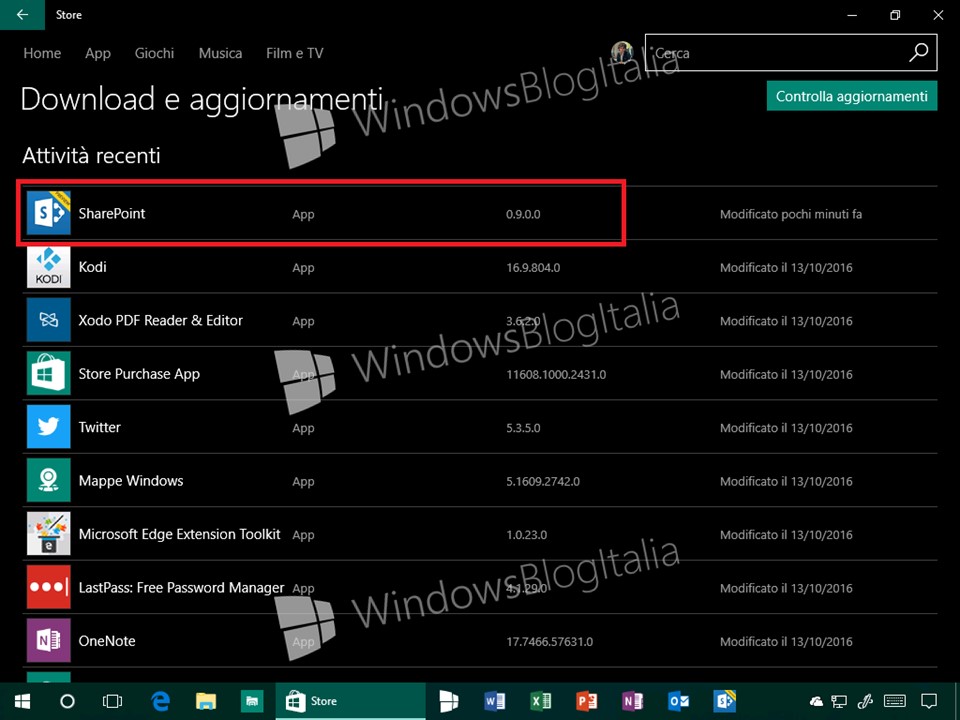Click the 'App' type in the Mappe Windows row
The height and width of the screenshot is (720, 960).
303,482
